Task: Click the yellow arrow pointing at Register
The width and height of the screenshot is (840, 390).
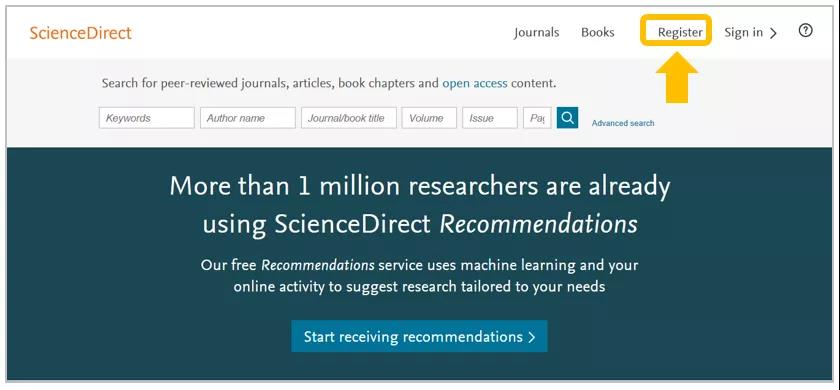Action: [677, 77]
